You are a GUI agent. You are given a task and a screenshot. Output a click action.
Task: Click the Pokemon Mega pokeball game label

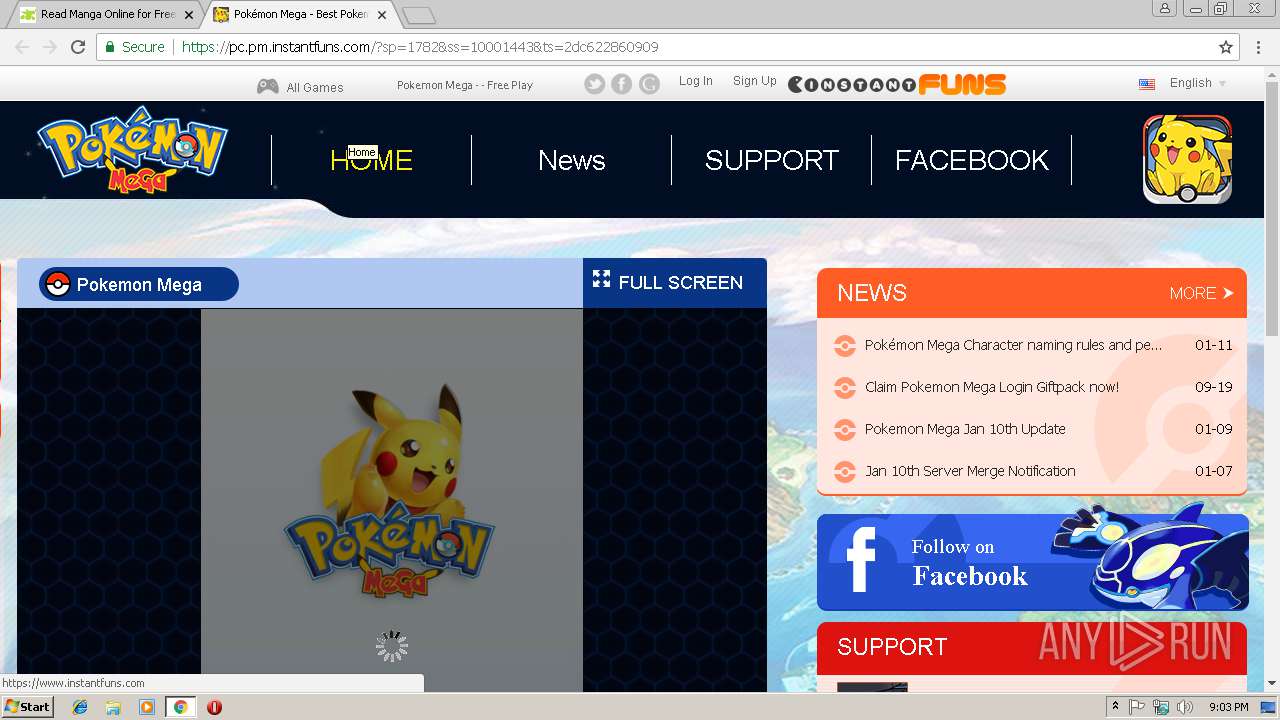139,284
